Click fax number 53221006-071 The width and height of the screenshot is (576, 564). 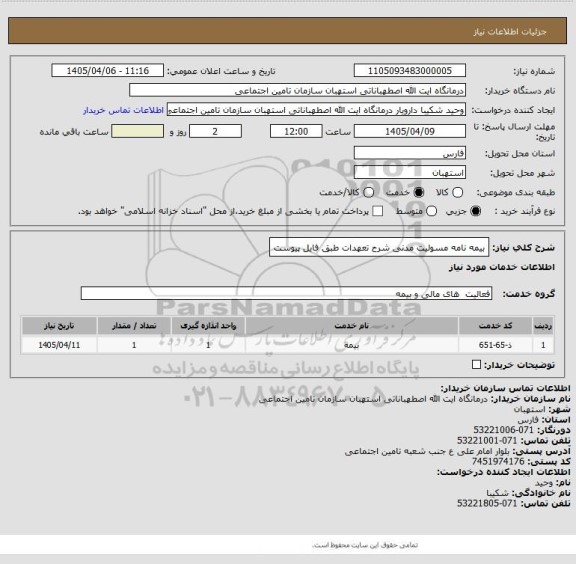pyautogui.click(x=503, y=430)
